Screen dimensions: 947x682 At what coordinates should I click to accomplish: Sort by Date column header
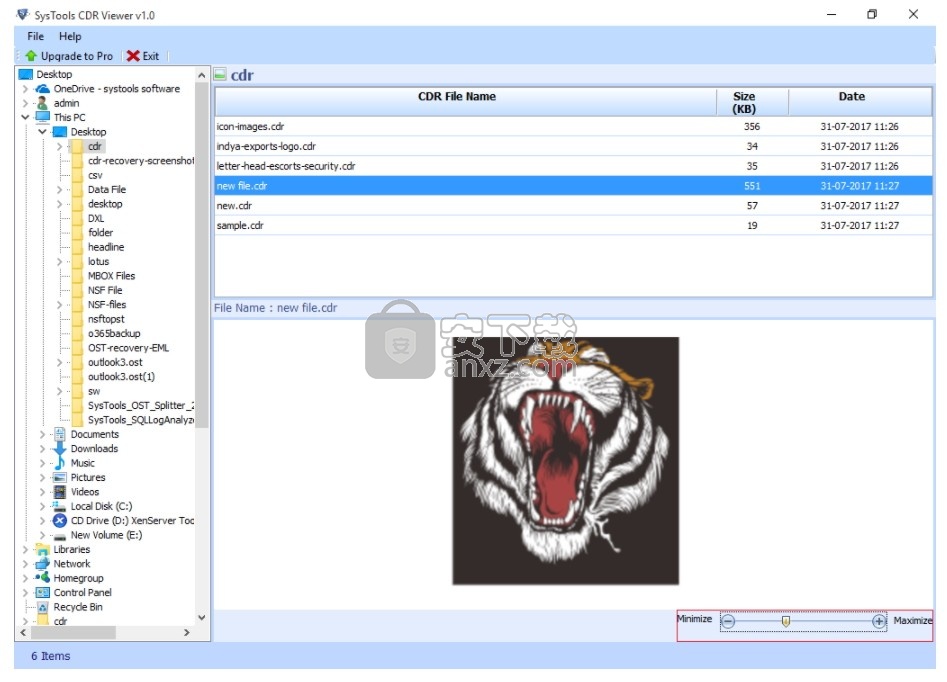coord(859,101)
